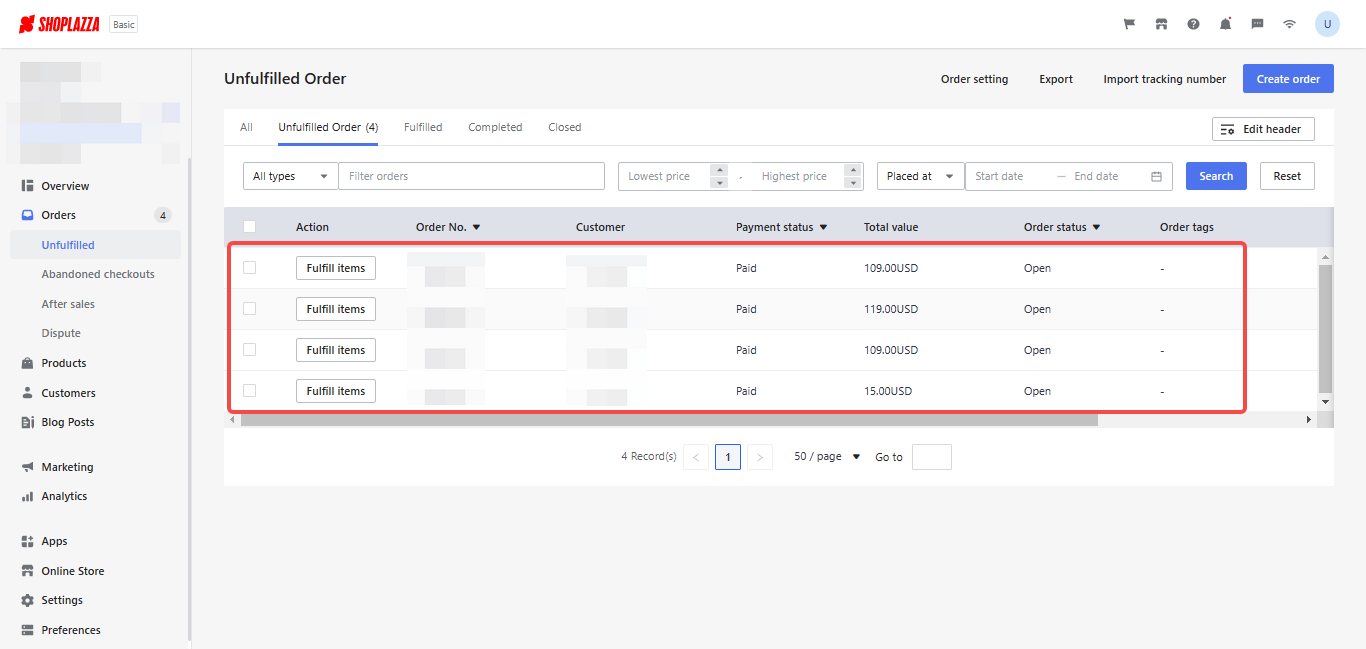Open Orders via its sidebar icon

pos(27,215)
